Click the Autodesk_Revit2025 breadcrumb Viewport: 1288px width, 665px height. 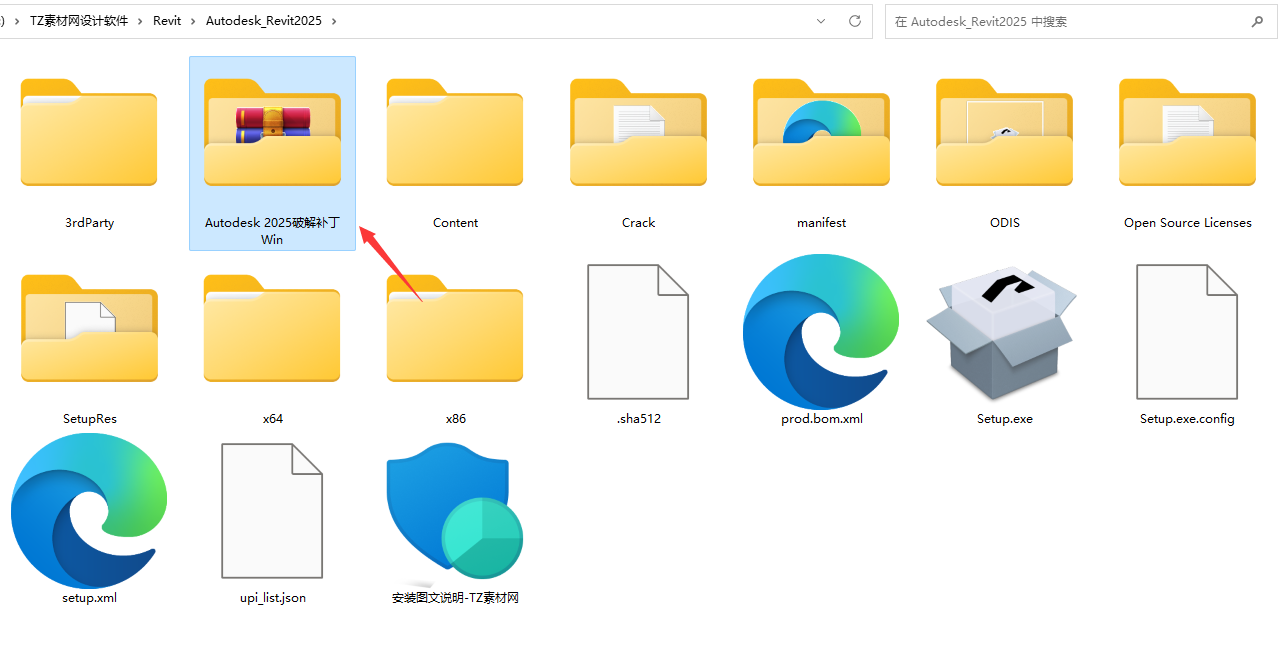[264, 21]
